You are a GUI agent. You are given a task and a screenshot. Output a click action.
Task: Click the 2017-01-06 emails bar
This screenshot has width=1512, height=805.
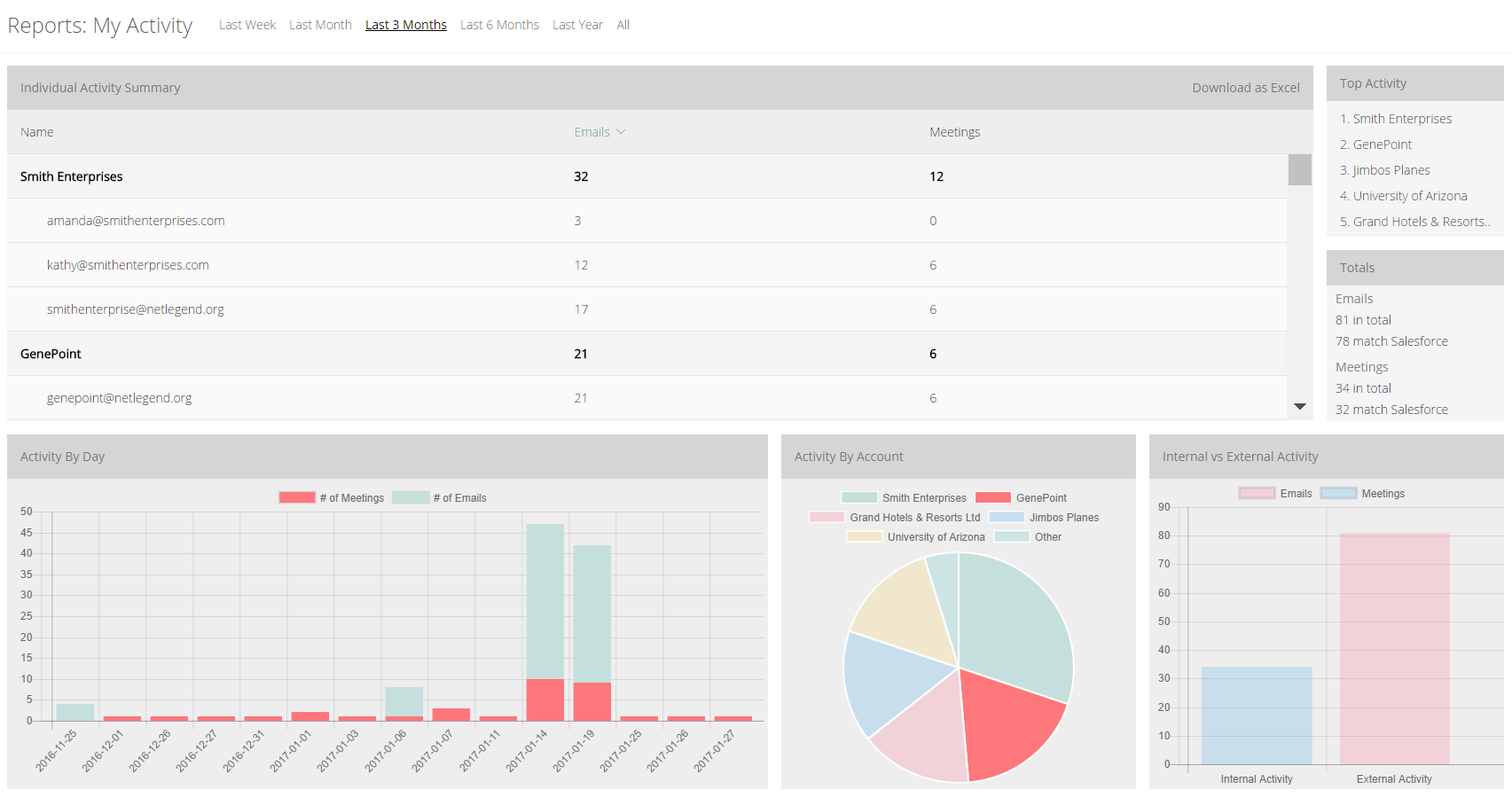404,701
